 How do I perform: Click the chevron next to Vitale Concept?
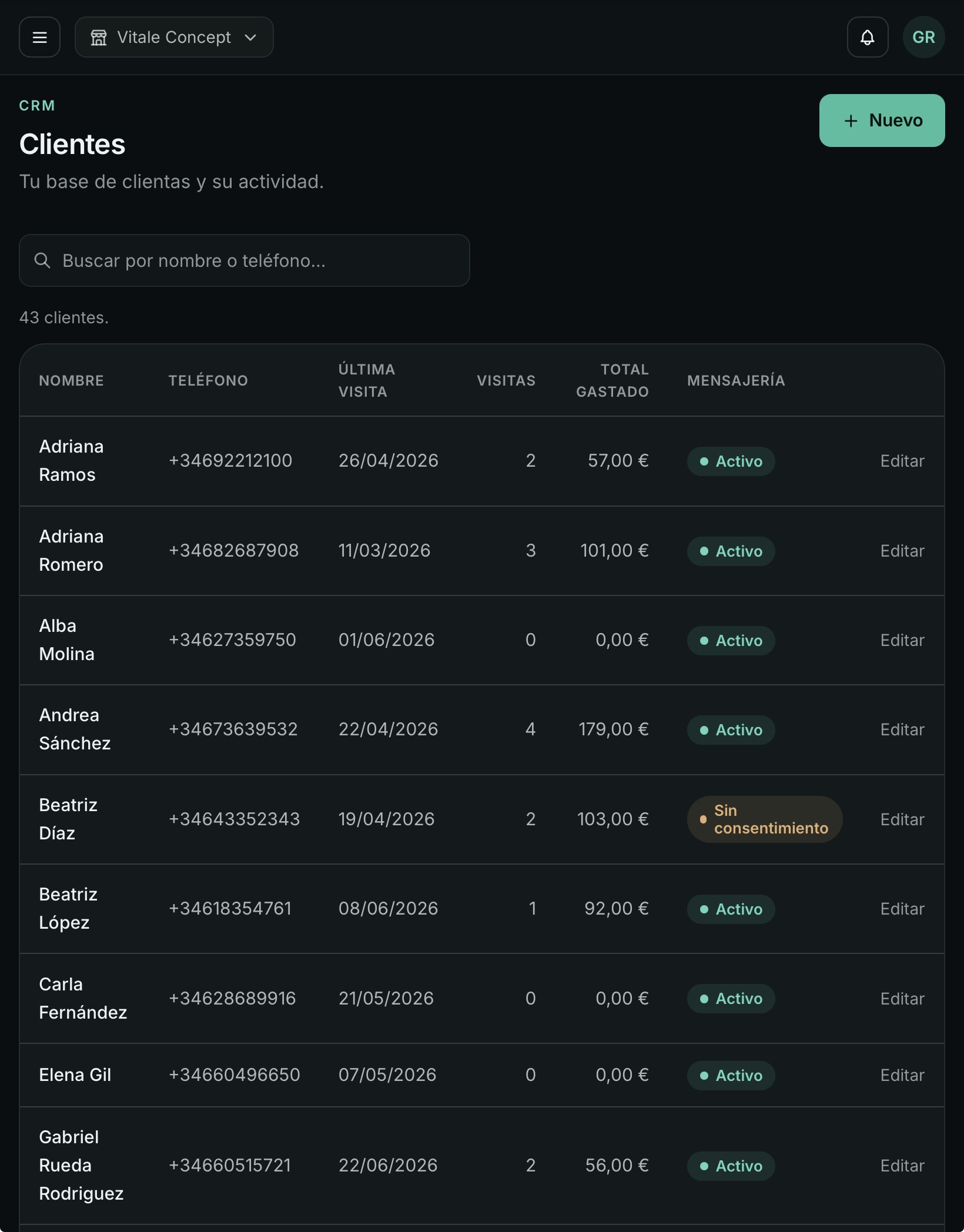[x=250, y=38]
